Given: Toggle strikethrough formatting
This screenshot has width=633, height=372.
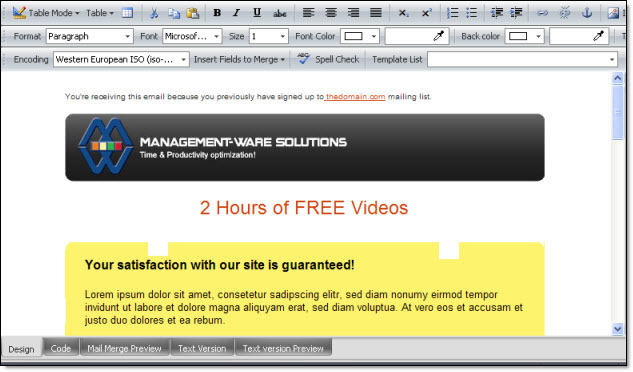Looking at the screenshot, I should (279, 13).
